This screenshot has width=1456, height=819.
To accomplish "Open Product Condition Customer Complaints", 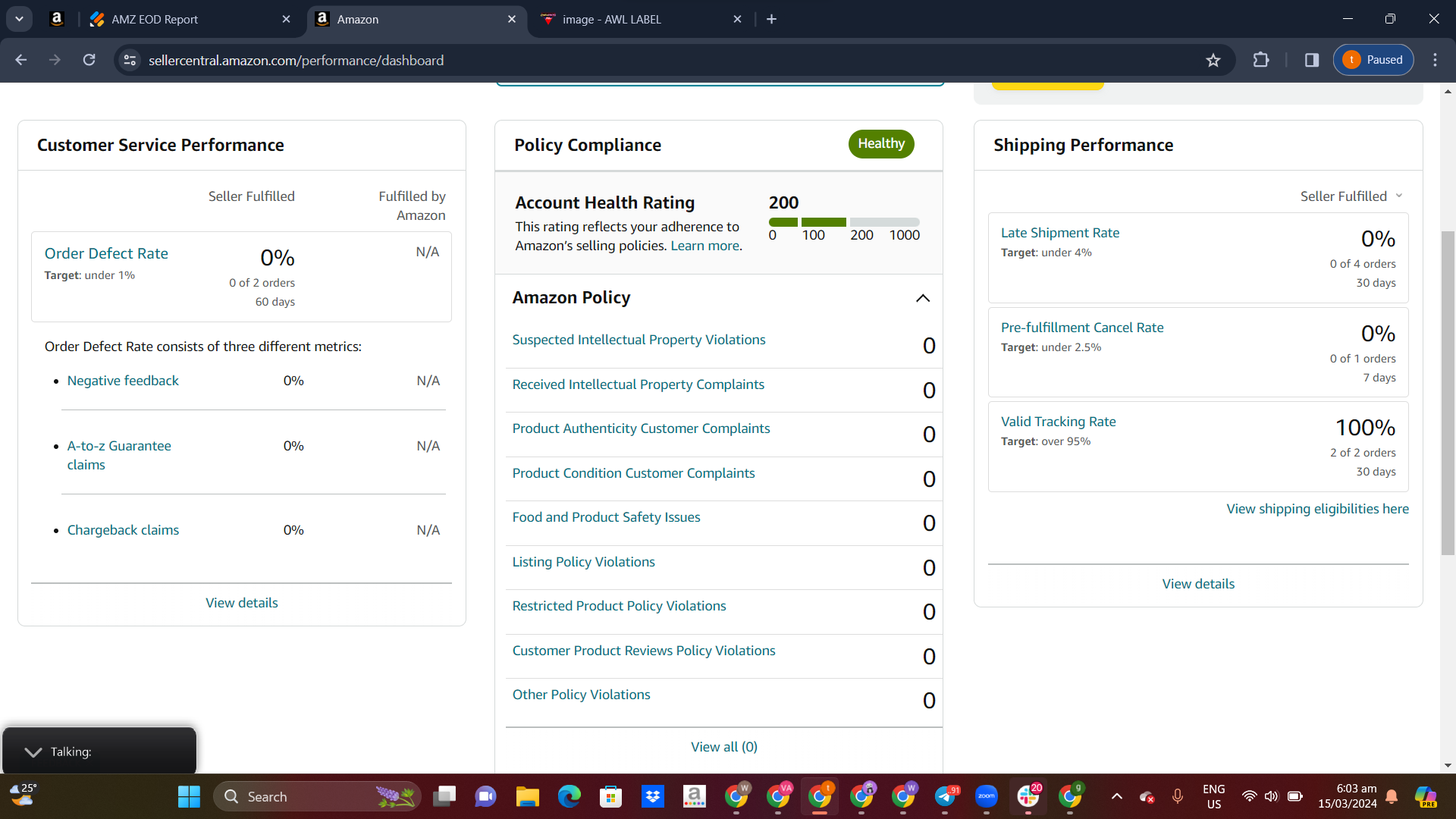I will pyautogui.click(x=633, y=473).
